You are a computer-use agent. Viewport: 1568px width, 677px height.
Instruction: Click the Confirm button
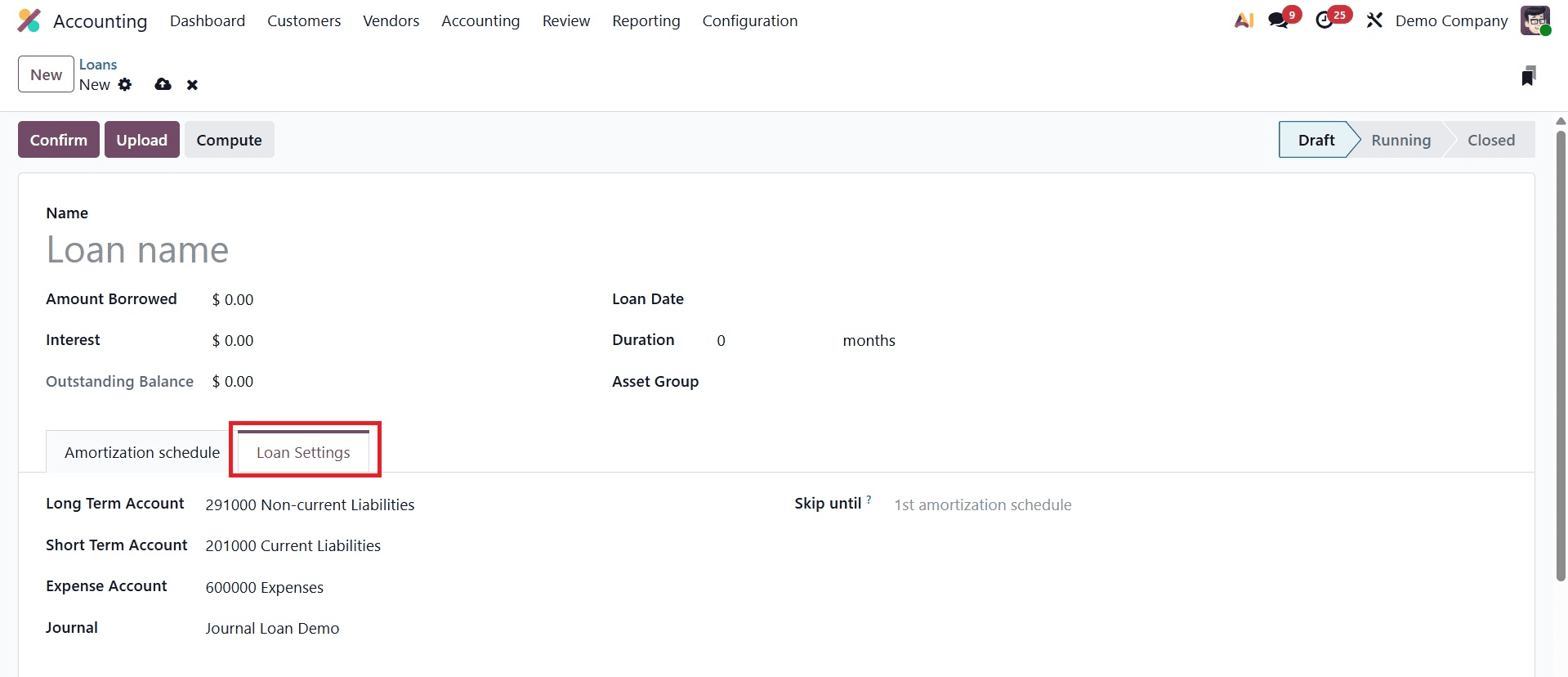click(x=59, y=140)
